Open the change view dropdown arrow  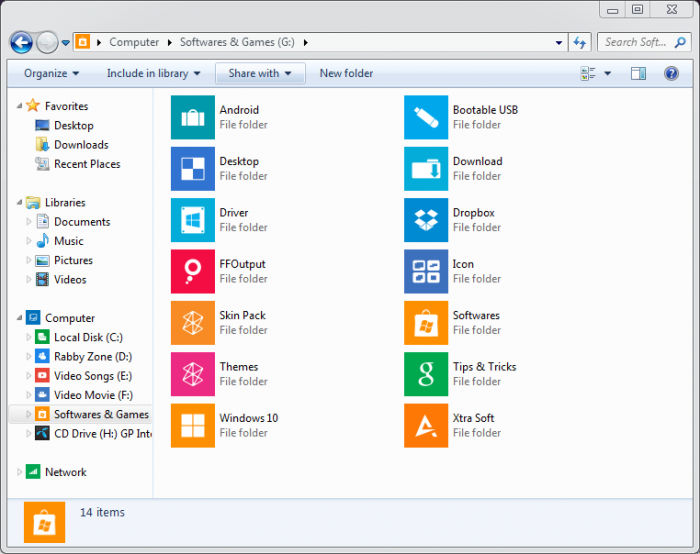pyautogui.click(x=608, y=73)
